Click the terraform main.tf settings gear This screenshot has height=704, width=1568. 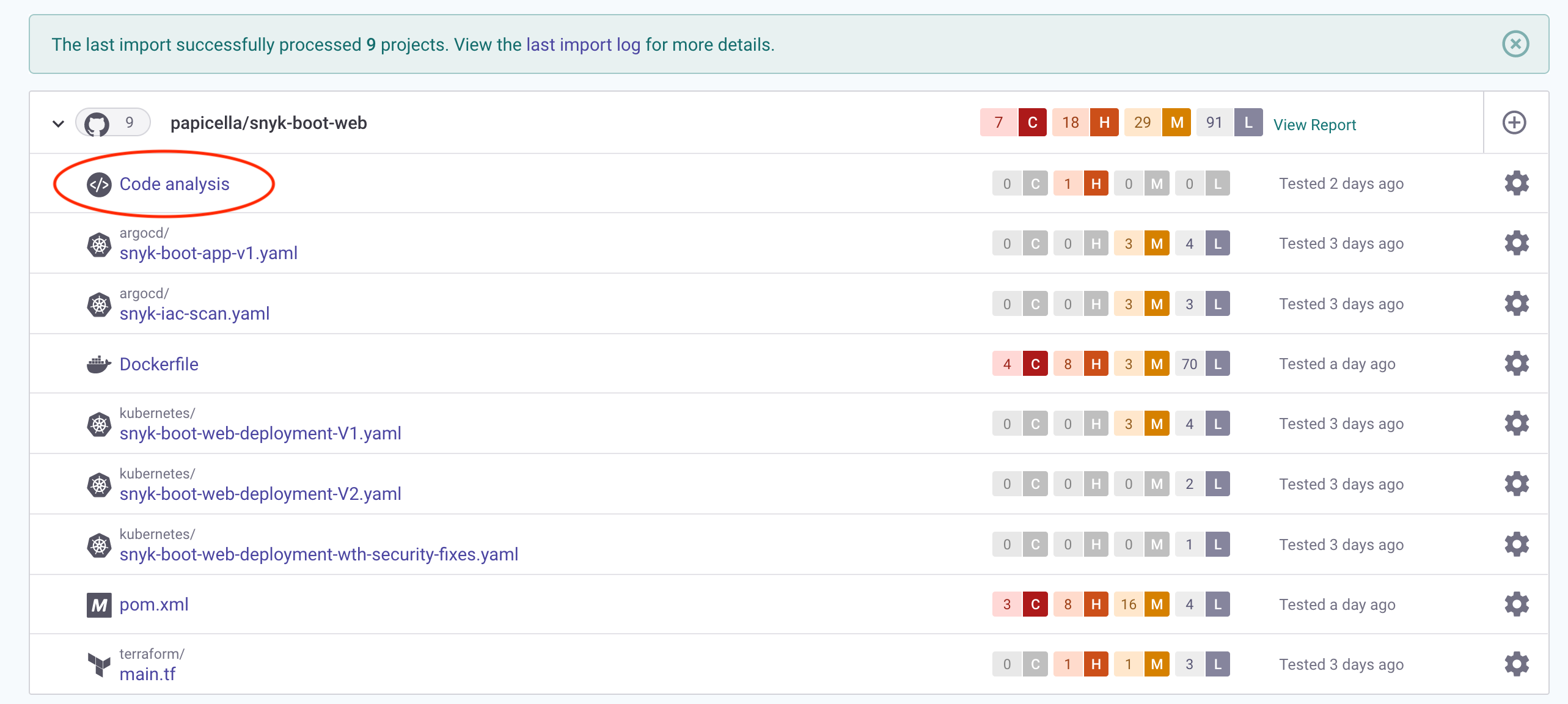[x=1516, y=664]
